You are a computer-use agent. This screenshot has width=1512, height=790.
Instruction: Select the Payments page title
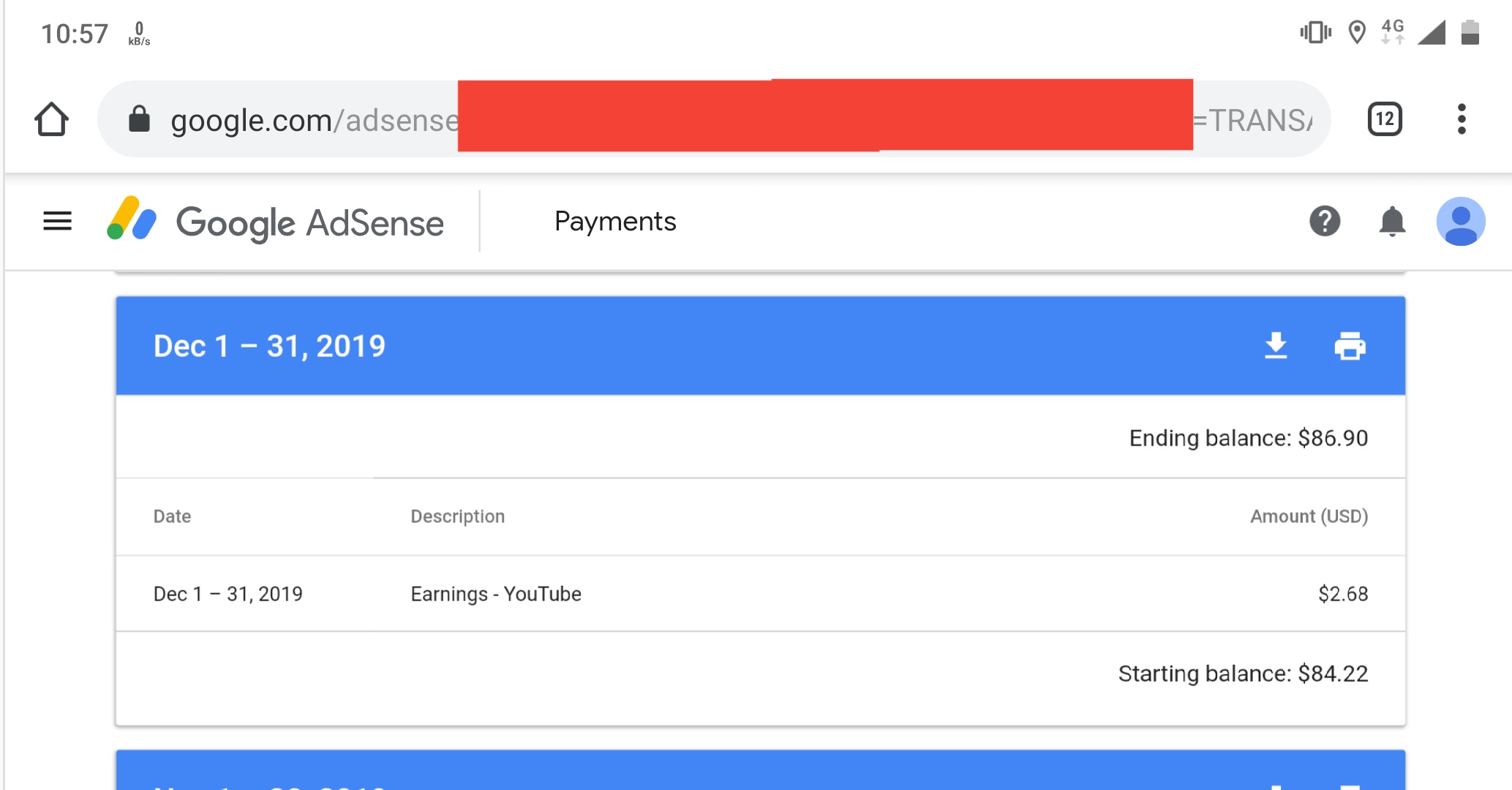(x=615, y=222)
